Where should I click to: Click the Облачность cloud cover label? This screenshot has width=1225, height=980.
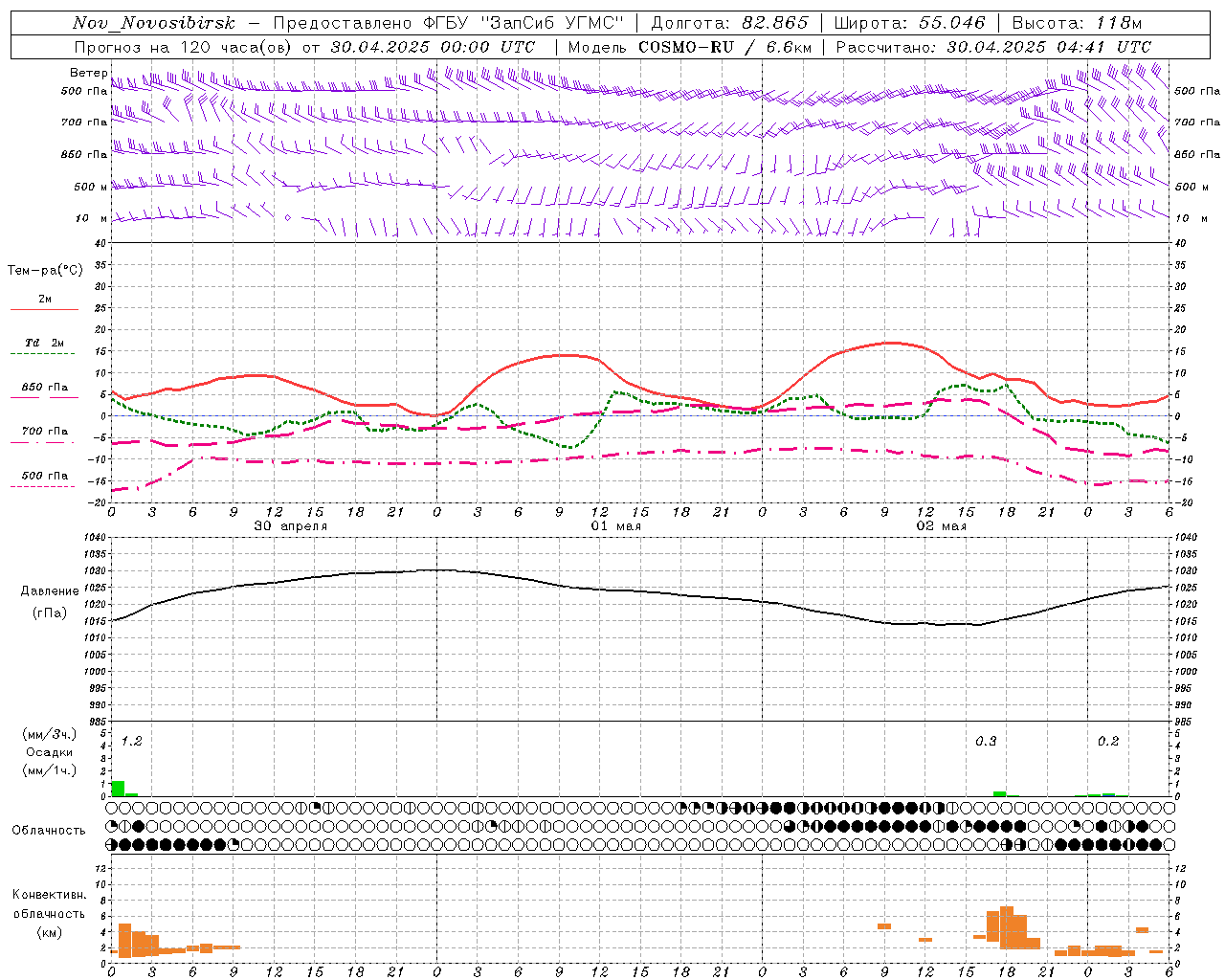pyautogui.click(x=49, y=831)
